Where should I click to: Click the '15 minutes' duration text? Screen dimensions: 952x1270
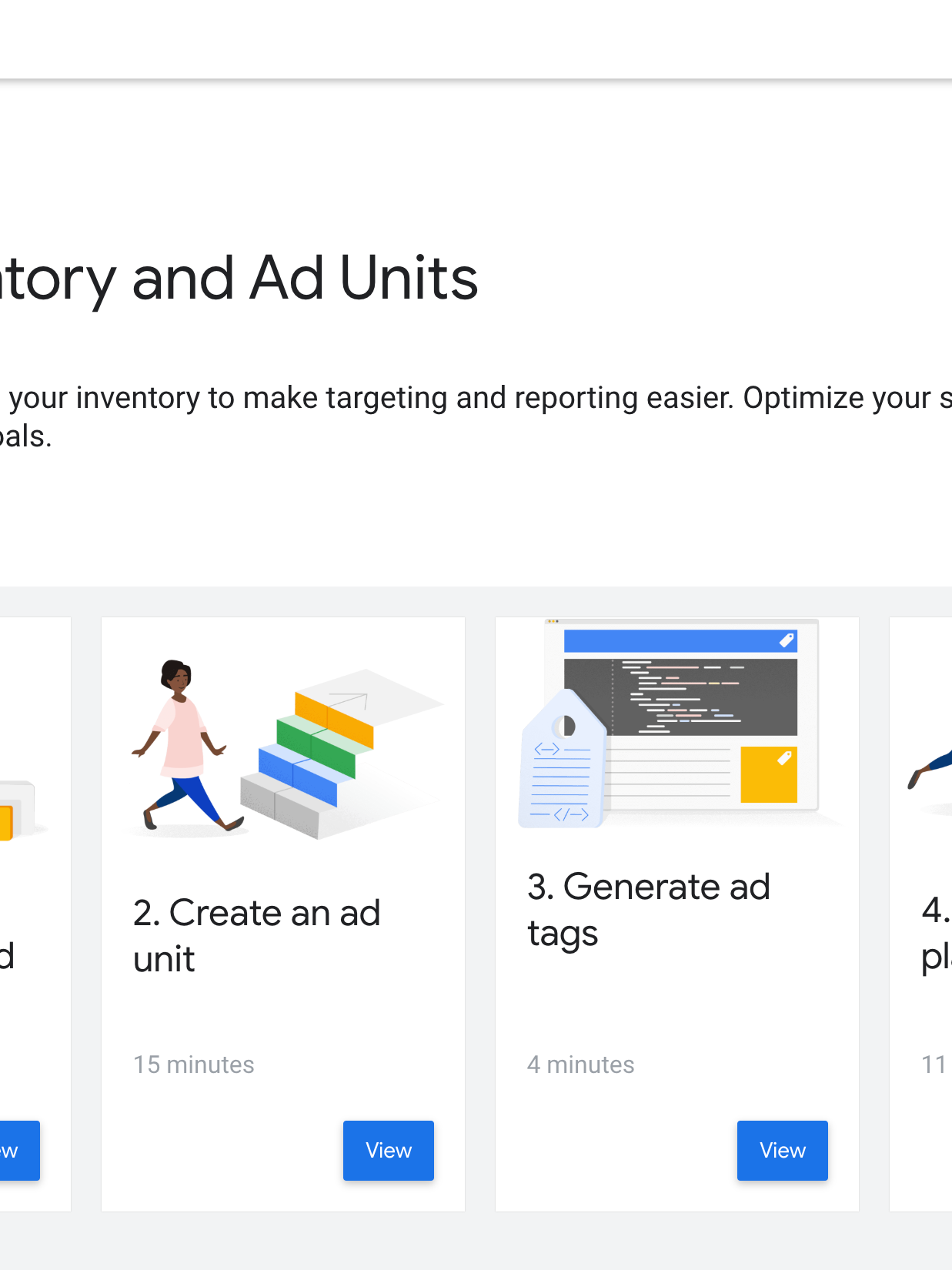click(x=194, y=1064)
